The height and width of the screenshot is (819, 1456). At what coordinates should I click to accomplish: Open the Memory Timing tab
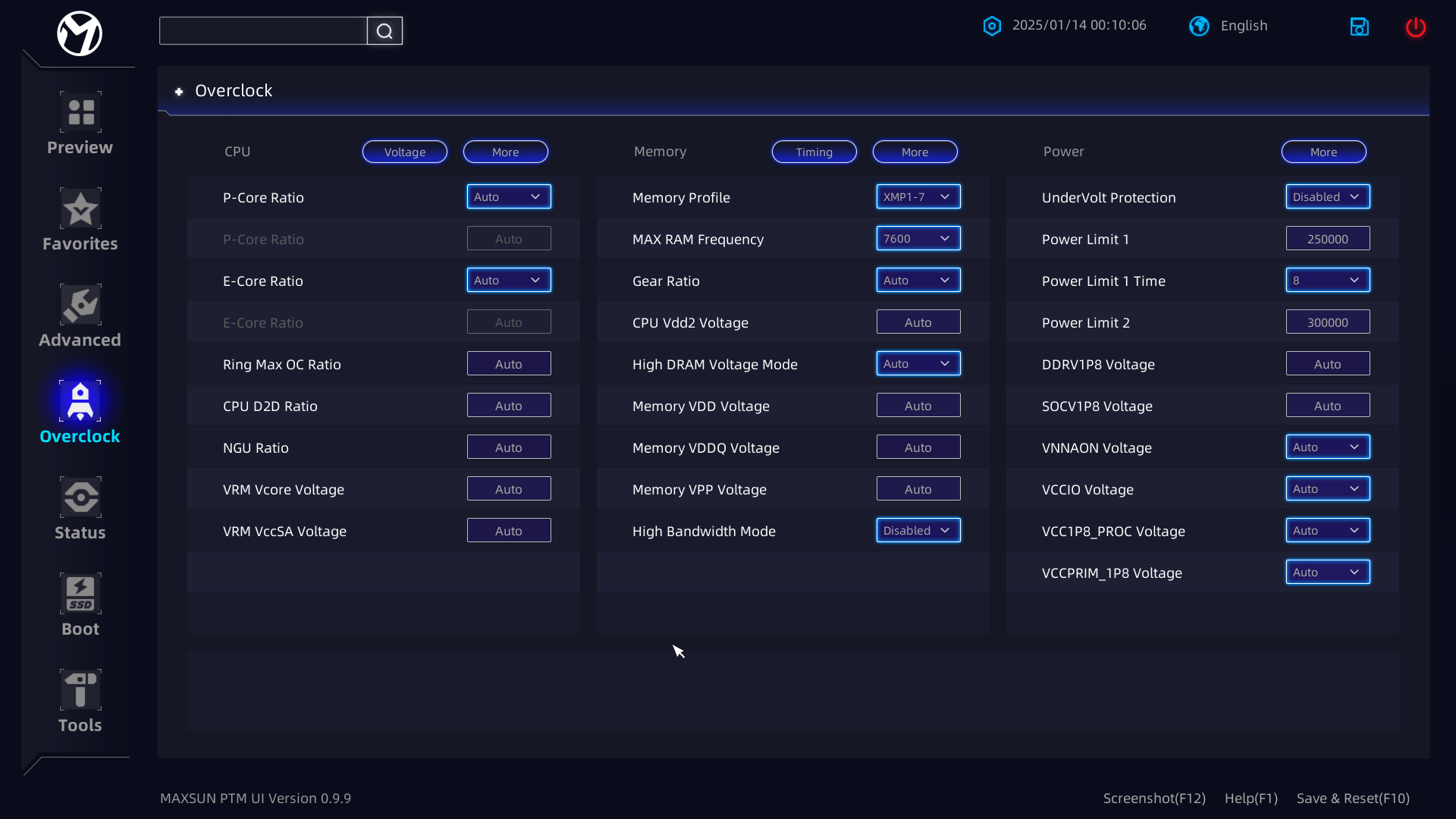(x=814, y=152)
